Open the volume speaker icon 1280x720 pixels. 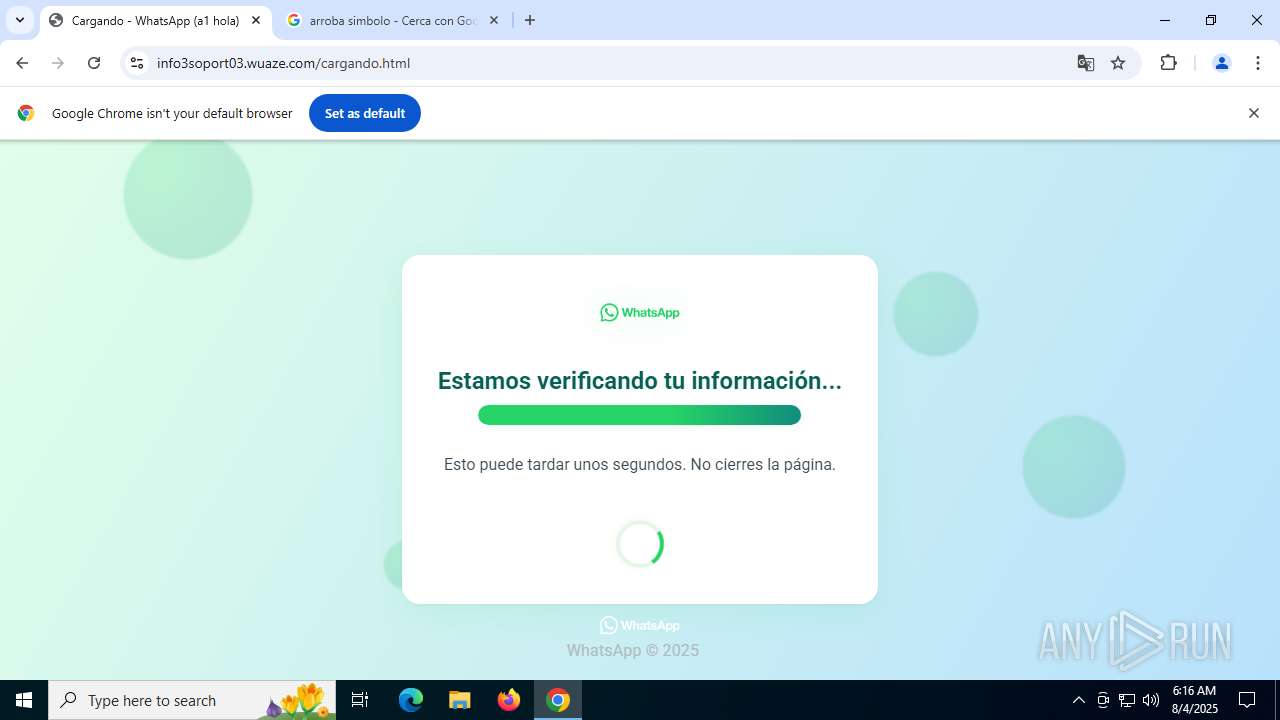[1151, 700]
